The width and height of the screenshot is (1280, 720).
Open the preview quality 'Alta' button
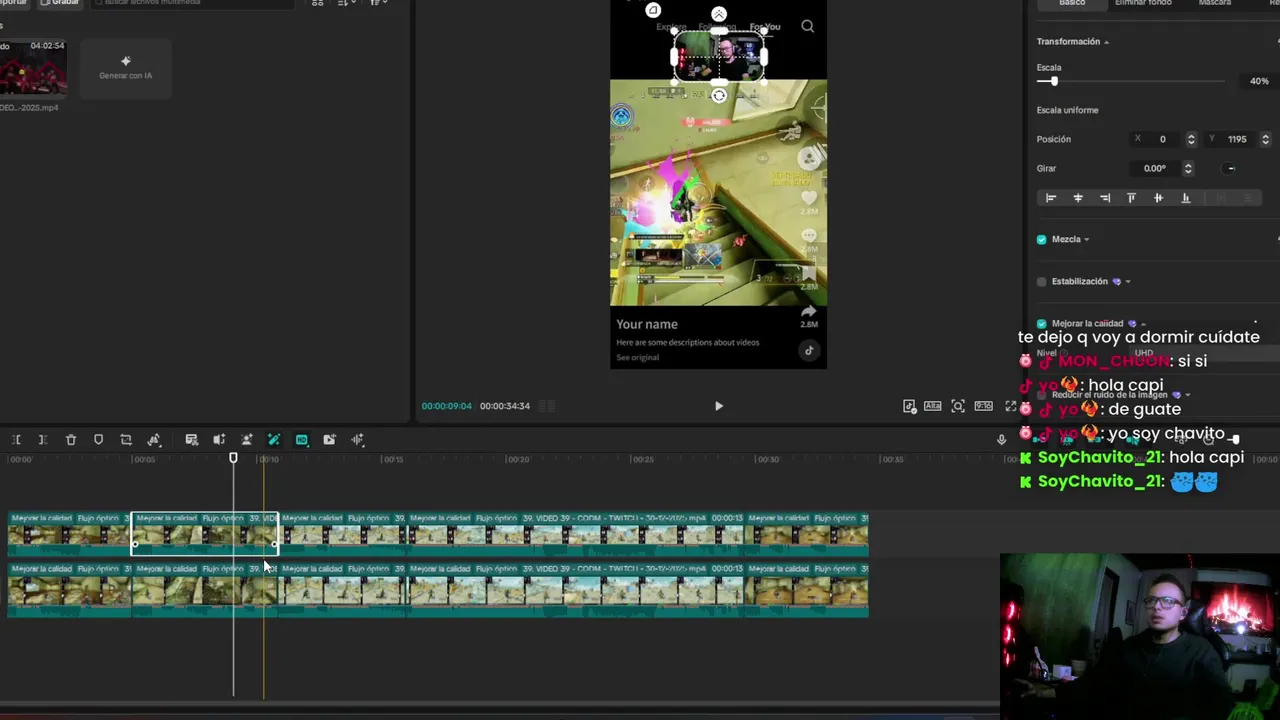click(x=933, y=406)
